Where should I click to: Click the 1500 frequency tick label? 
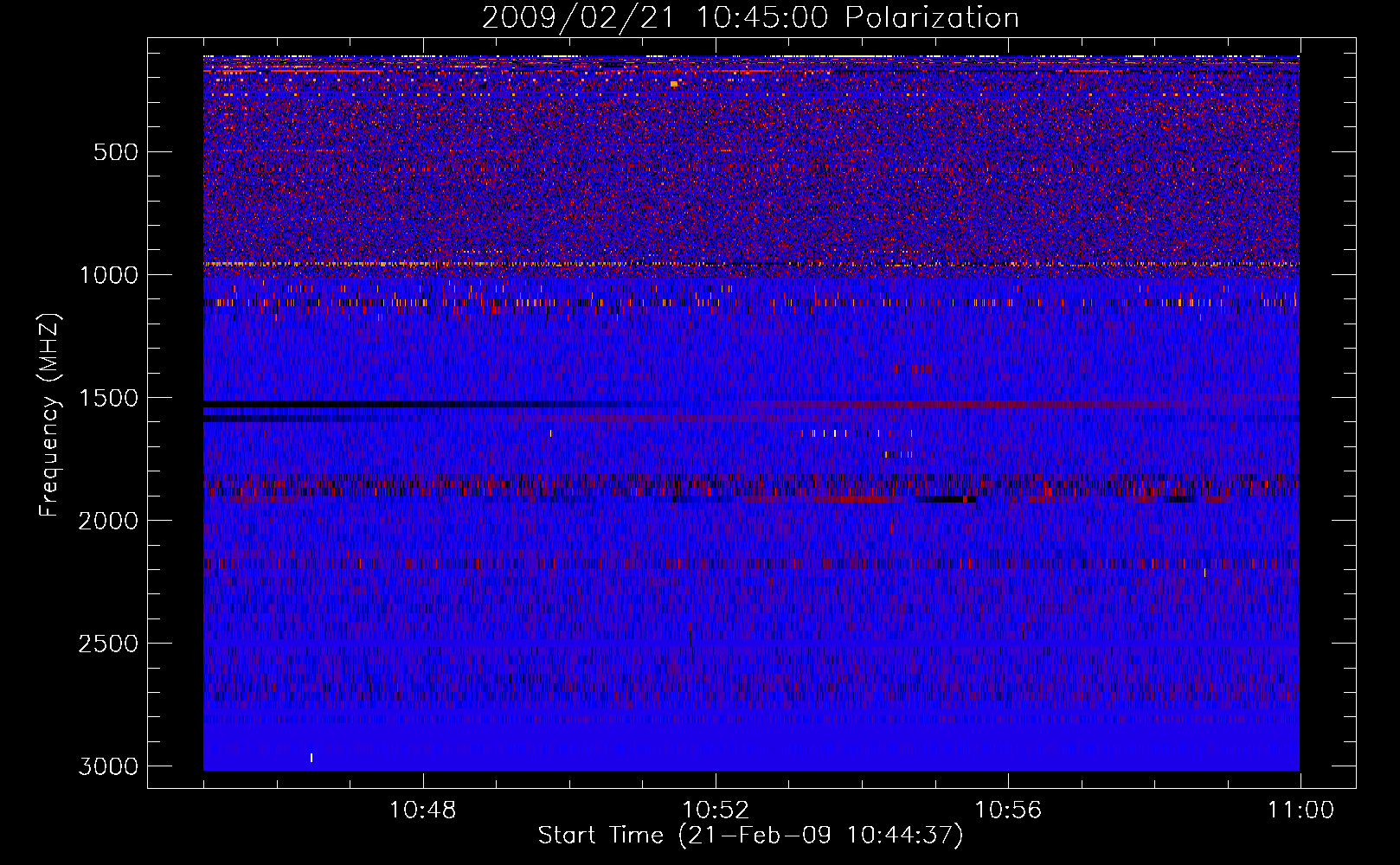click(x=108, y=398)
